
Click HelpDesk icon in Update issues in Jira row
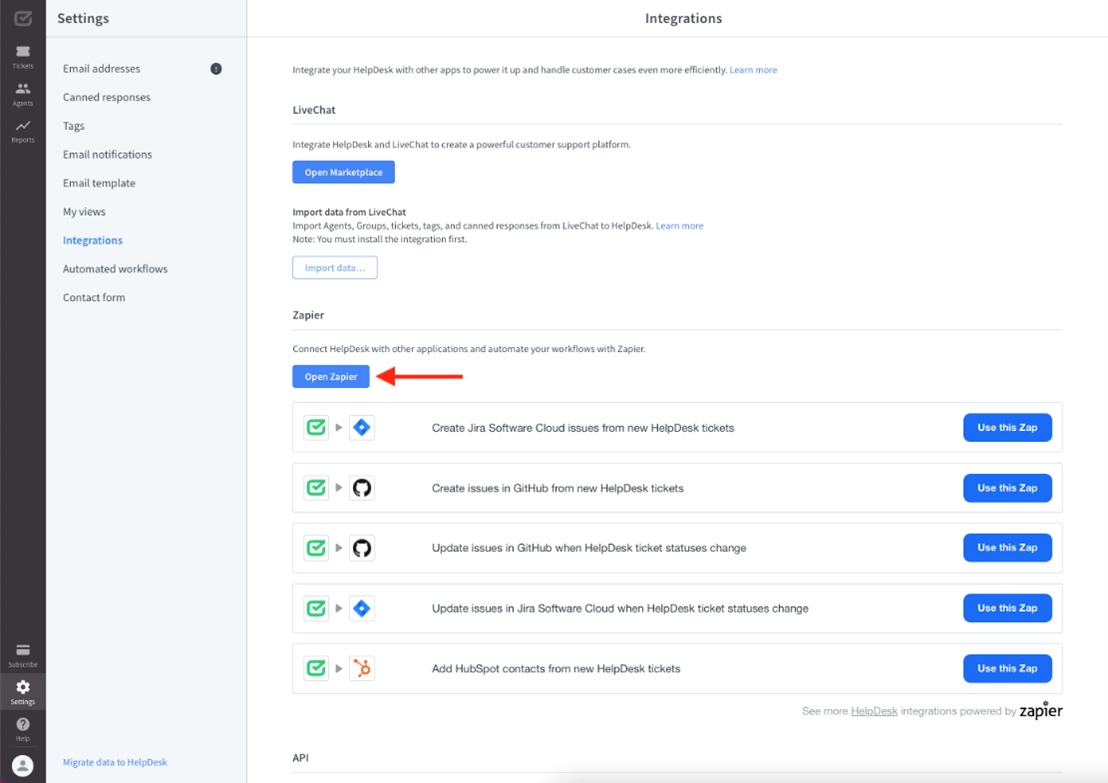[x=316, y=608]
